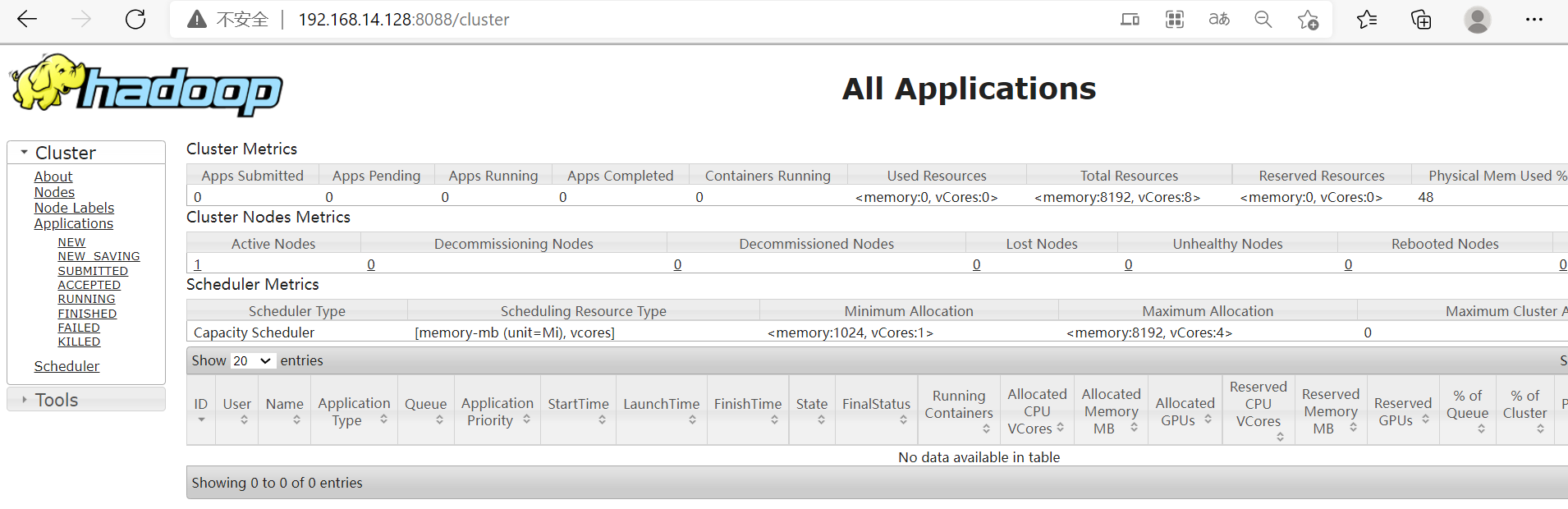The image size is (1568, 509).
Task: Filter applications by NEW_SAVING state
Action: [x=99, y=256]
